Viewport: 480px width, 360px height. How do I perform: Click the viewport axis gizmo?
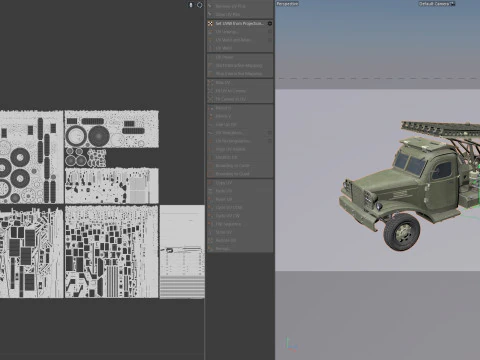point(291,345)
